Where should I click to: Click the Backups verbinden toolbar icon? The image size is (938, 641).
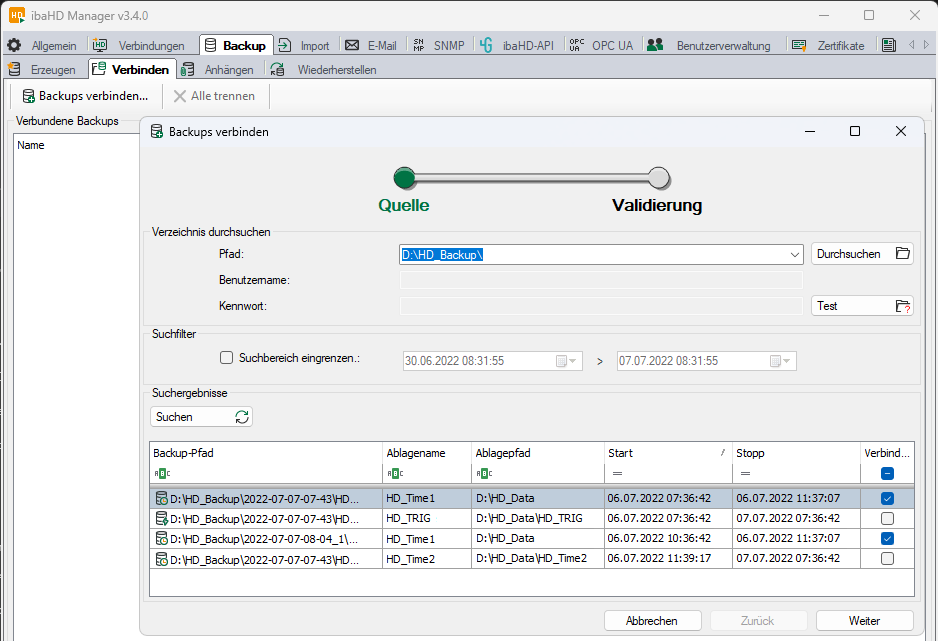pos(28,96)
